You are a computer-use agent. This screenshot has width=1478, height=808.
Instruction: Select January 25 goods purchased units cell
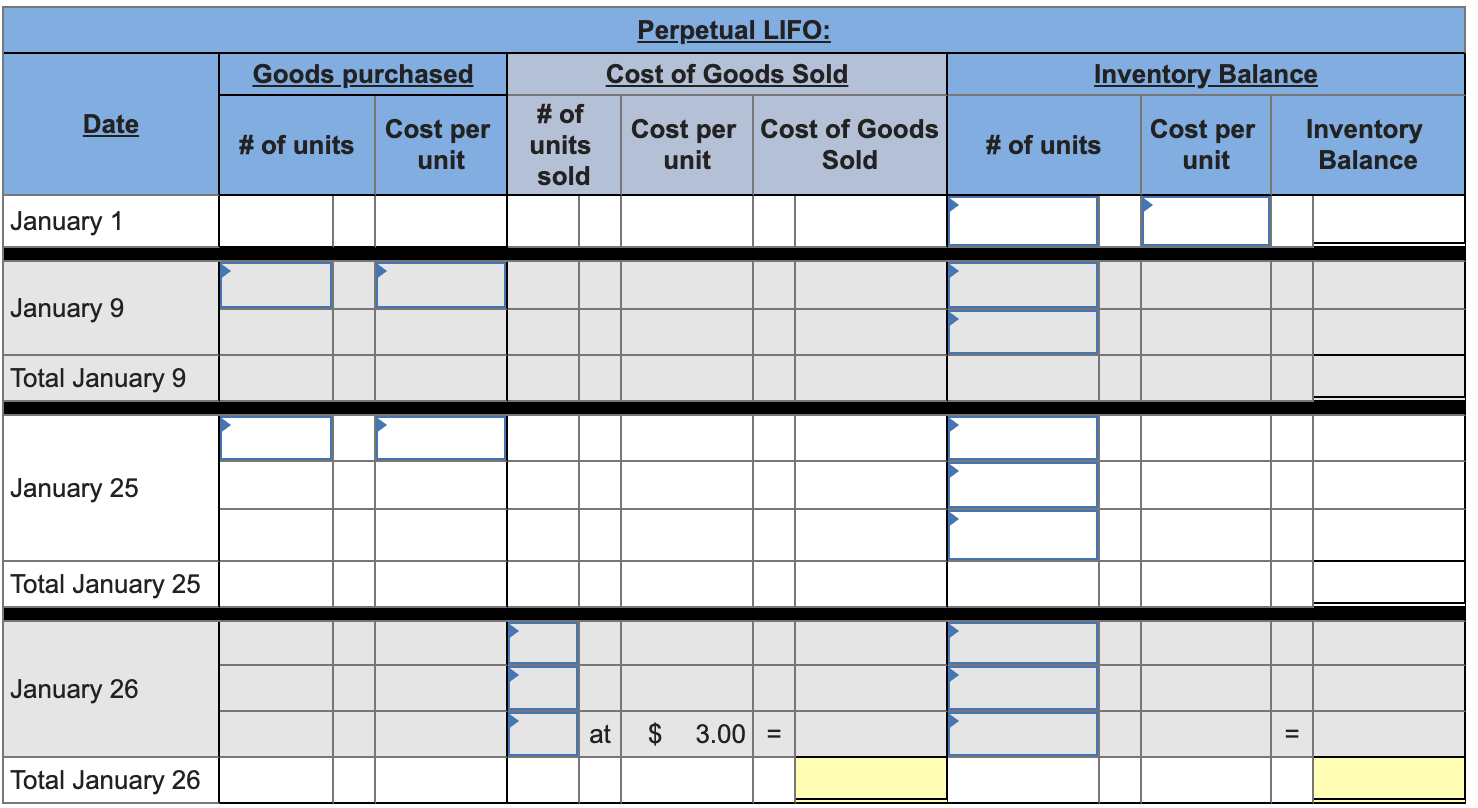click(x=276, y=438)
